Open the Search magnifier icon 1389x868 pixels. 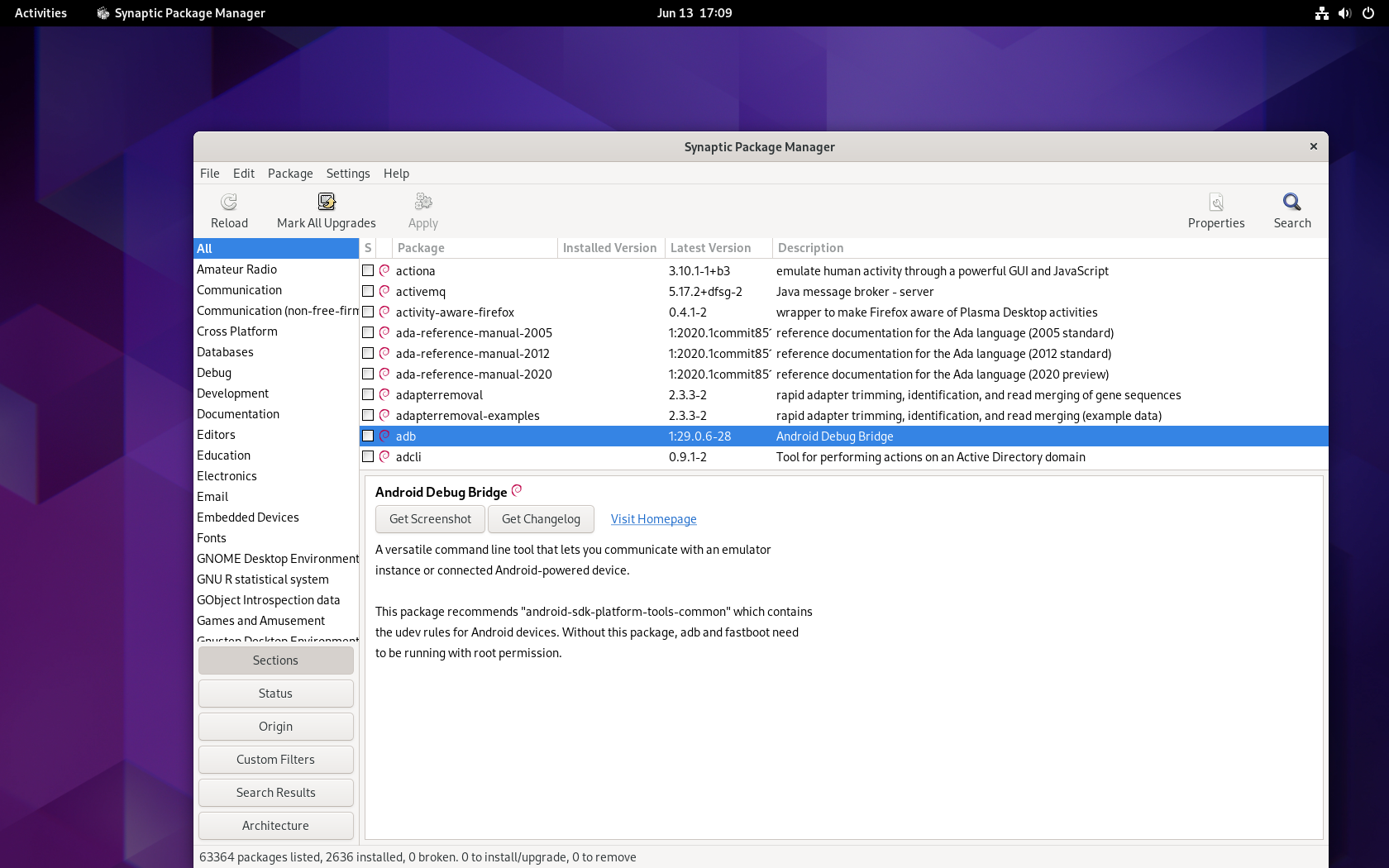[x=1292, y=202]
